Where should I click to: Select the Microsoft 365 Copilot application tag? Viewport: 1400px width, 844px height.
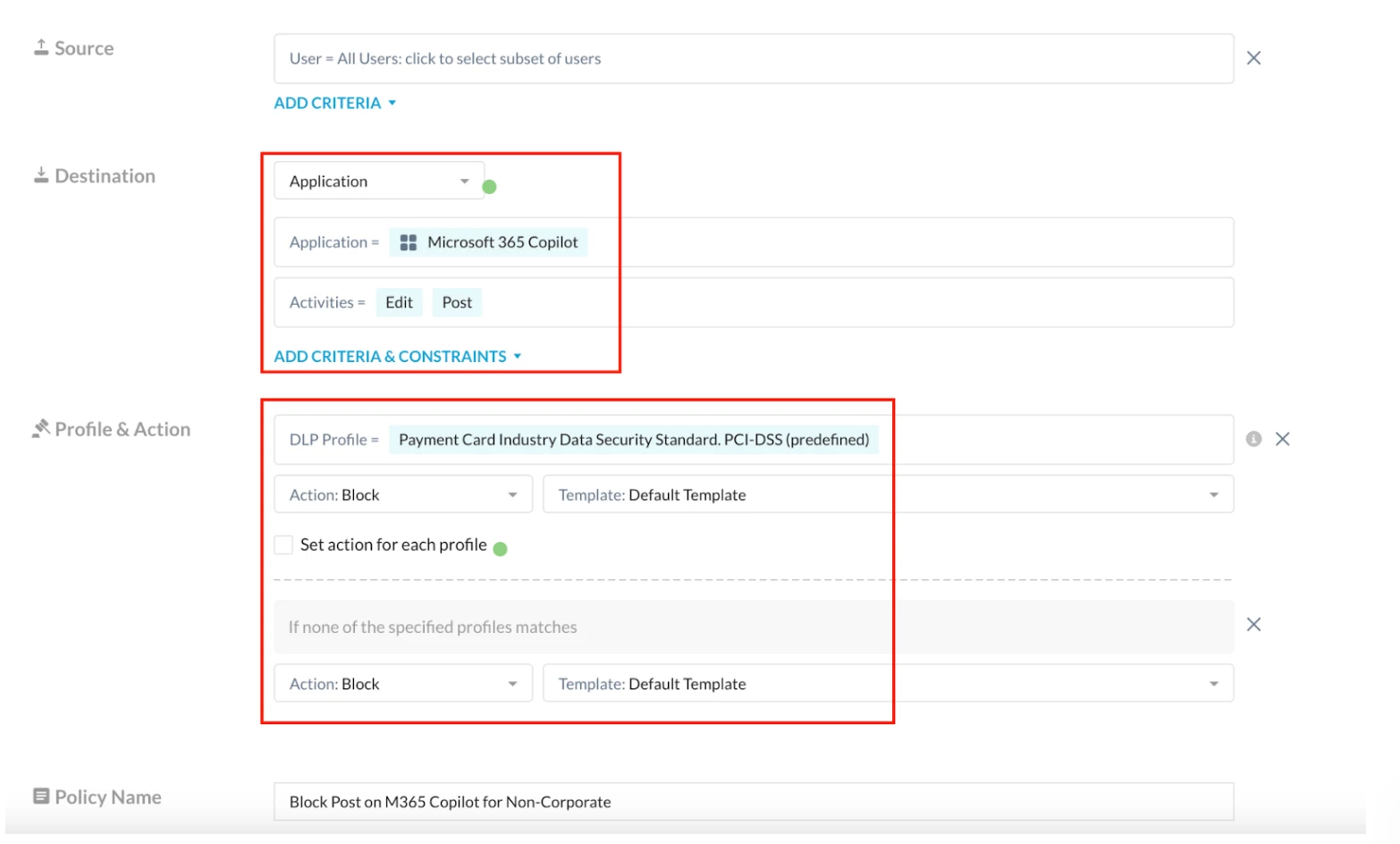pos(488,242)
